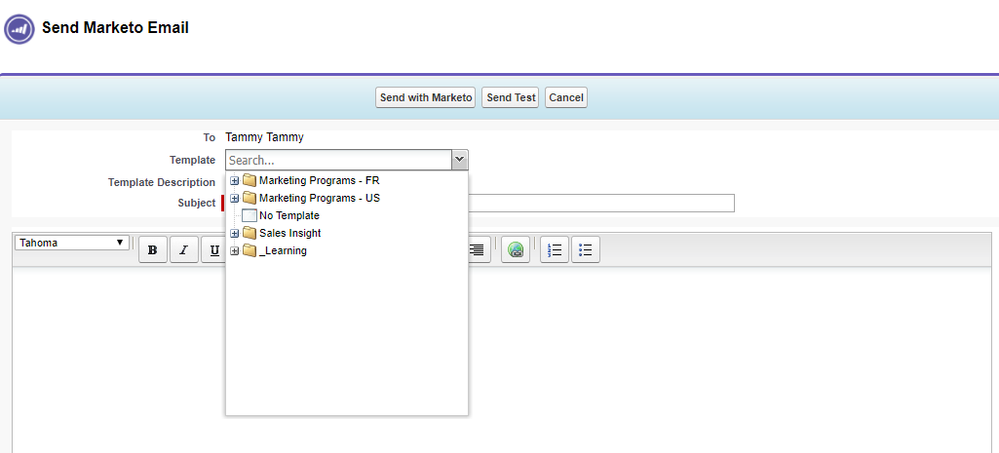
Task: Click the Marketo logo icon
Action: click(19, 29)
